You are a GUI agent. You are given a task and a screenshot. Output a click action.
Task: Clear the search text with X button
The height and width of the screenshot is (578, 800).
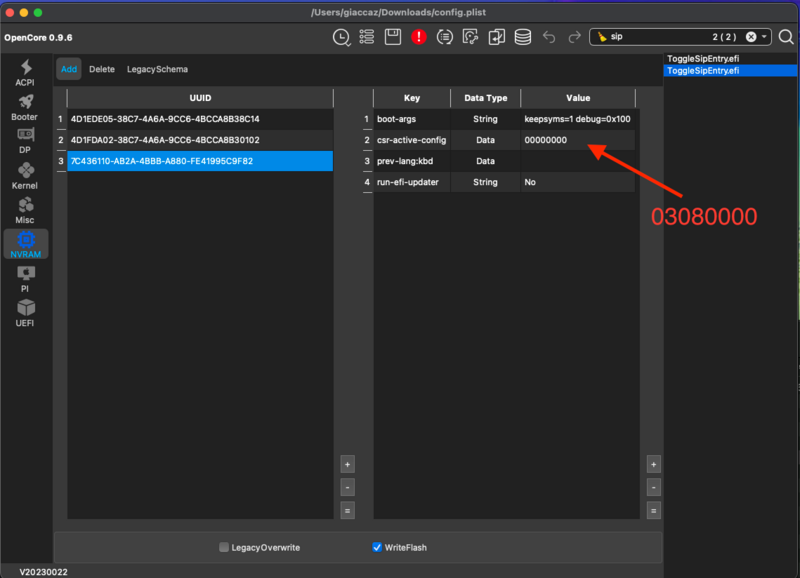(x=750, y=37)
